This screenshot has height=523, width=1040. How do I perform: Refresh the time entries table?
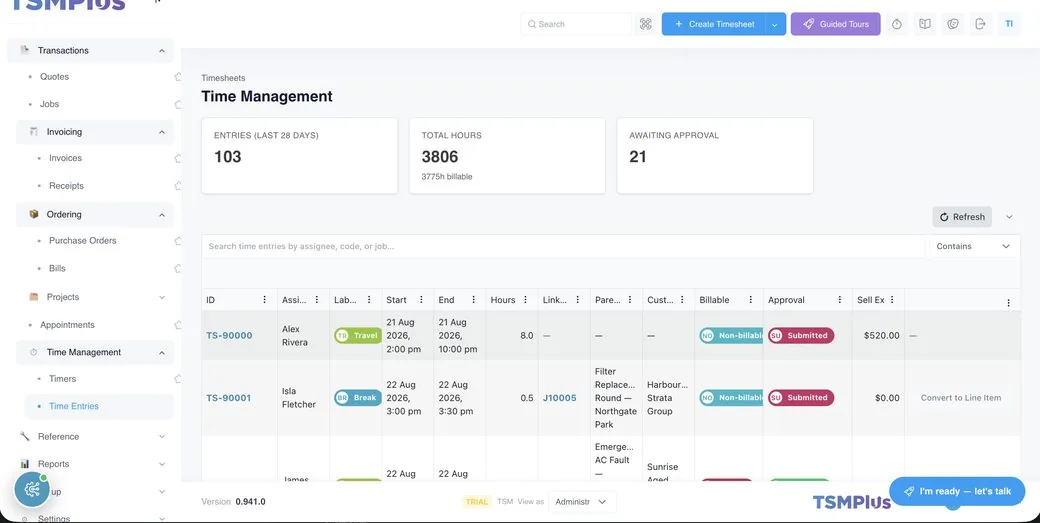pyautogui.click(x=962, y=217)
